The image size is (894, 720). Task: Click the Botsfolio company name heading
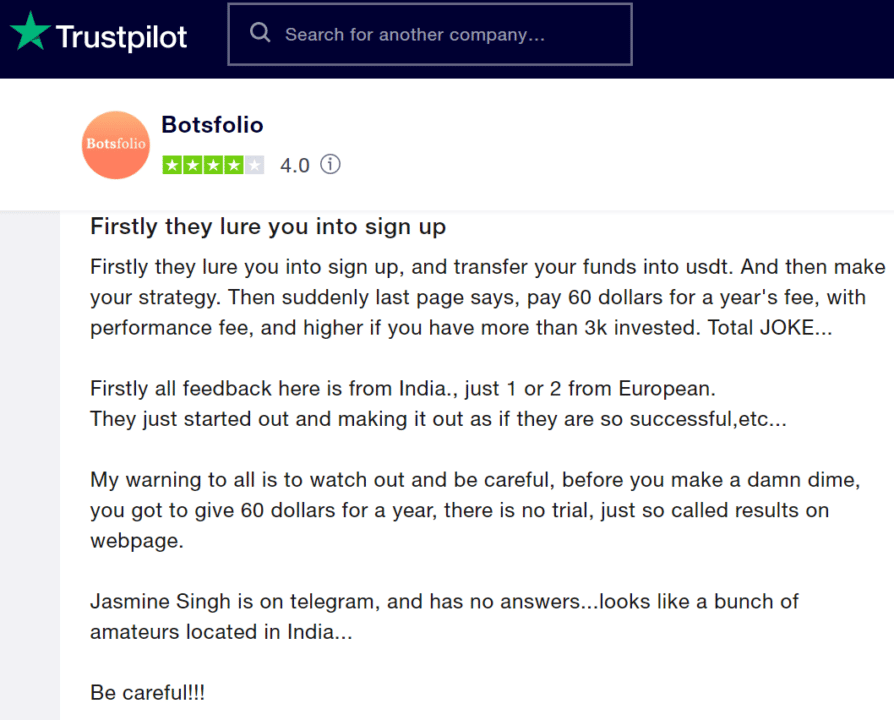(x=212, y=125)
